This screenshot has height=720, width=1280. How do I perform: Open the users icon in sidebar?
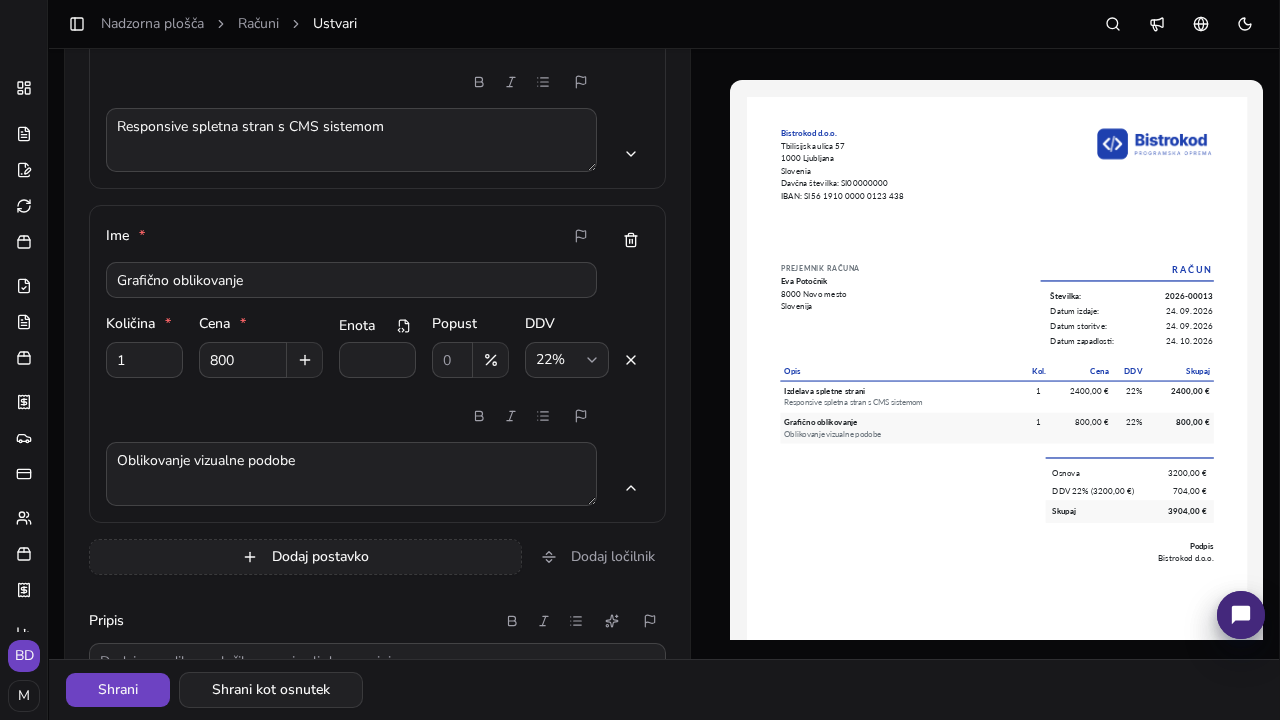point(24,518)
